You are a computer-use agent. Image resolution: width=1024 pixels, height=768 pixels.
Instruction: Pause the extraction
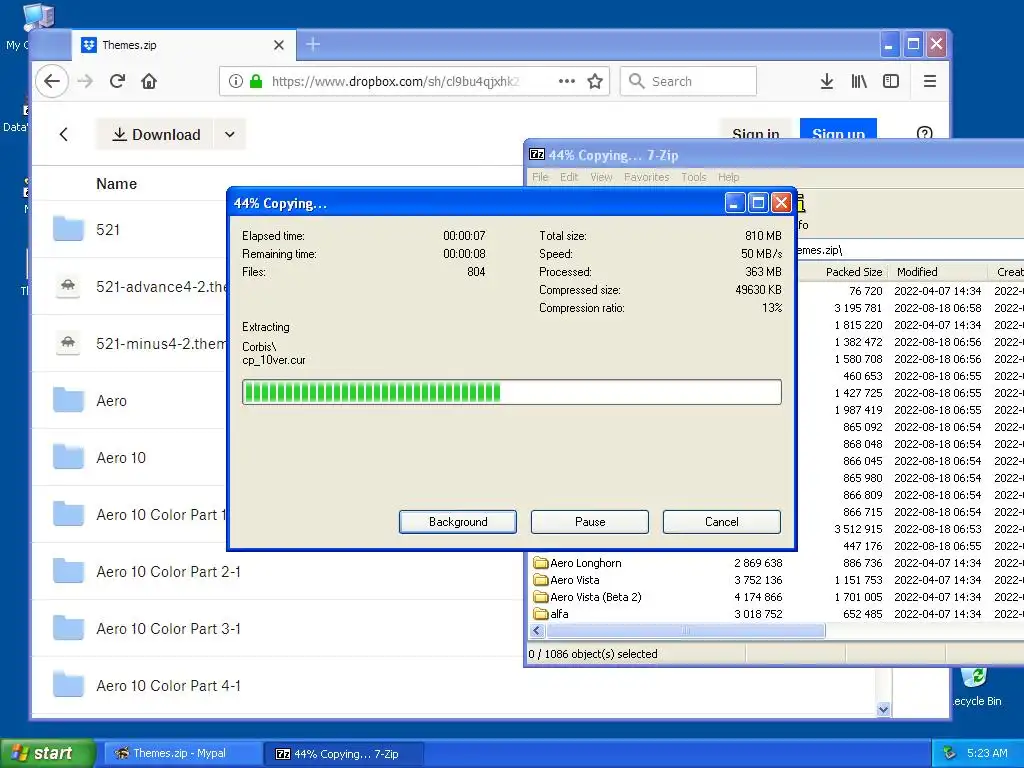click(590, 522)
